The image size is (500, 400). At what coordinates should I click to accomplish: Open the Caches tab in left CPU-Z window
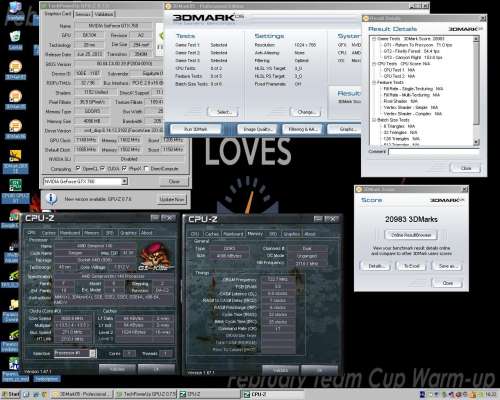tap(49, 233)
